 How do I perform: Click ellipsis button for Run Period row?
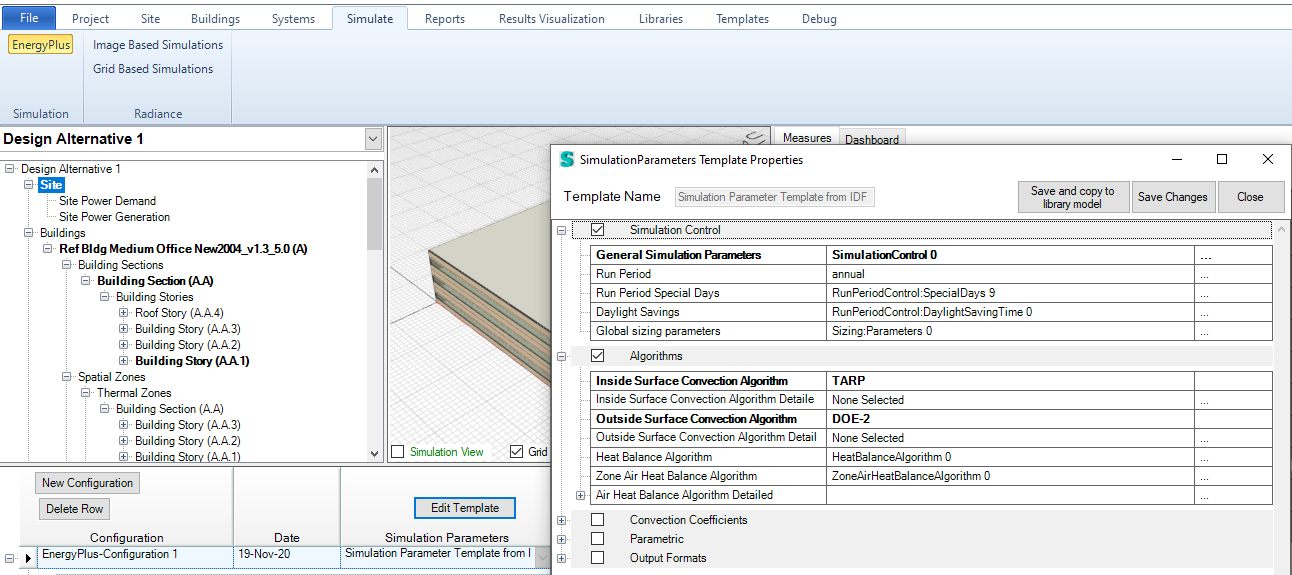1233,274
